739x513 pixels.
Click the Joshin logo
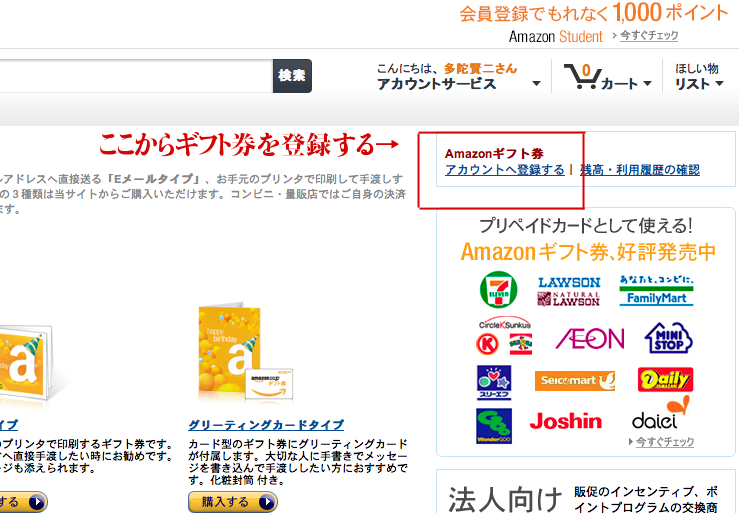566,421
